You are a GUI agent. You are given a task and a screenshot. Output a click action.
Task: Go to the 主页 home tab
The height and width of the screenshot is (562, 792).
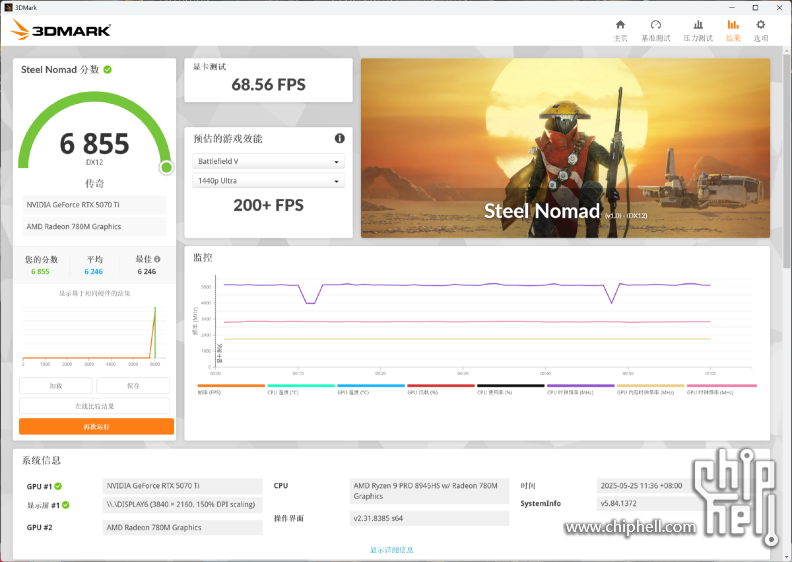coord(620,31)
